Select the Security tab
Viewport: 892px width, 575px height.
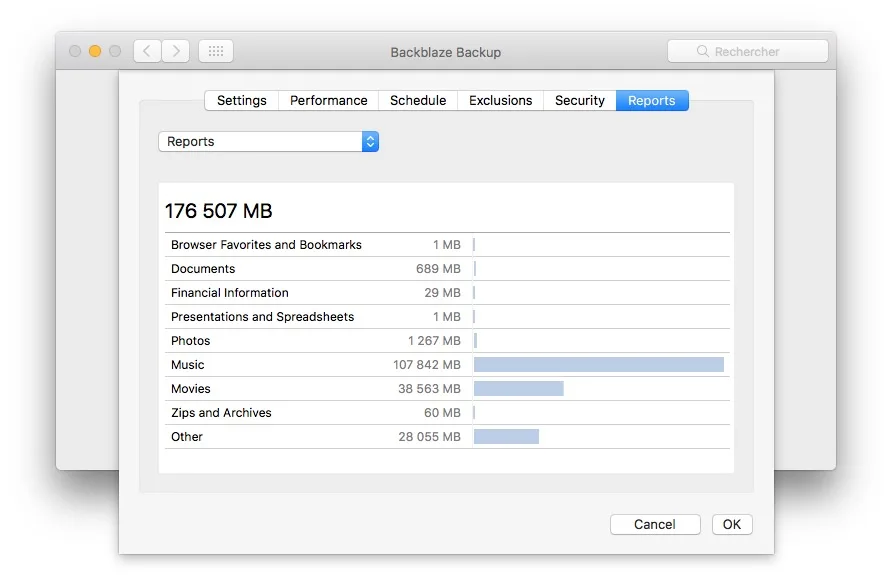tap(579, 101)
